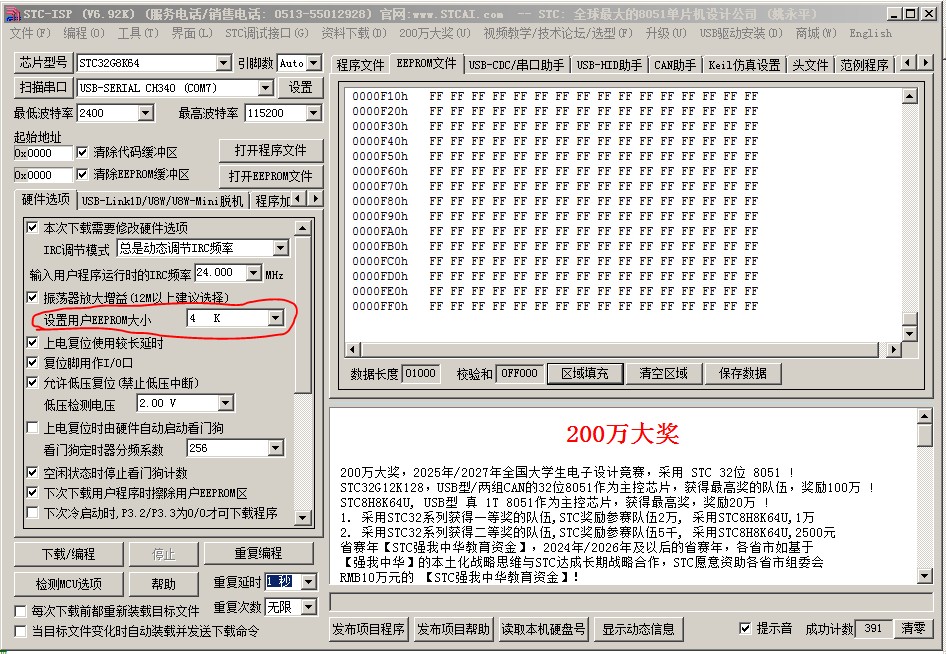Open serial port dropdown USB-SERIAL CH340
946x654 pixels.
[x=265, y=88]
